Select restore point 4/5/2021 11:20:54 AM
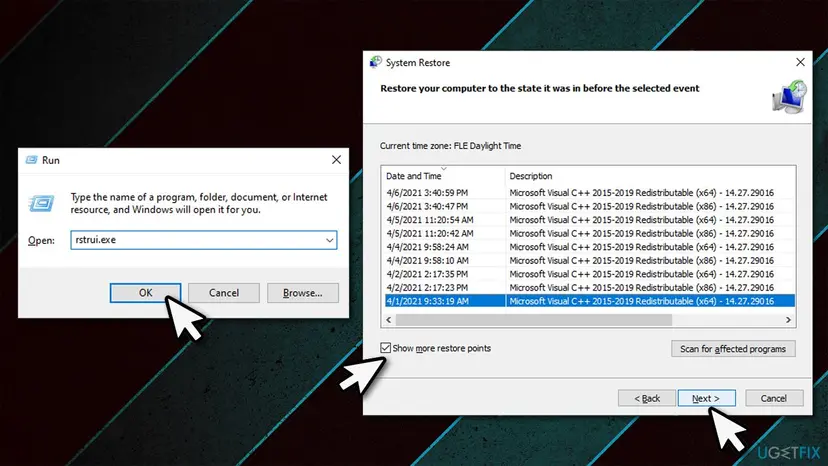The width and height of the screenshot is (828, 466). coord(588,220)
